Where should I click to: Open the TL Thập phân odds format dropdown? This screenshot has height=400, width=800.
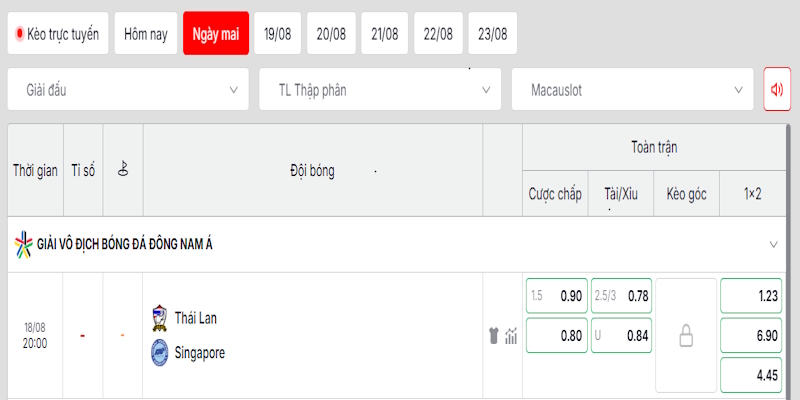point(380,90)
